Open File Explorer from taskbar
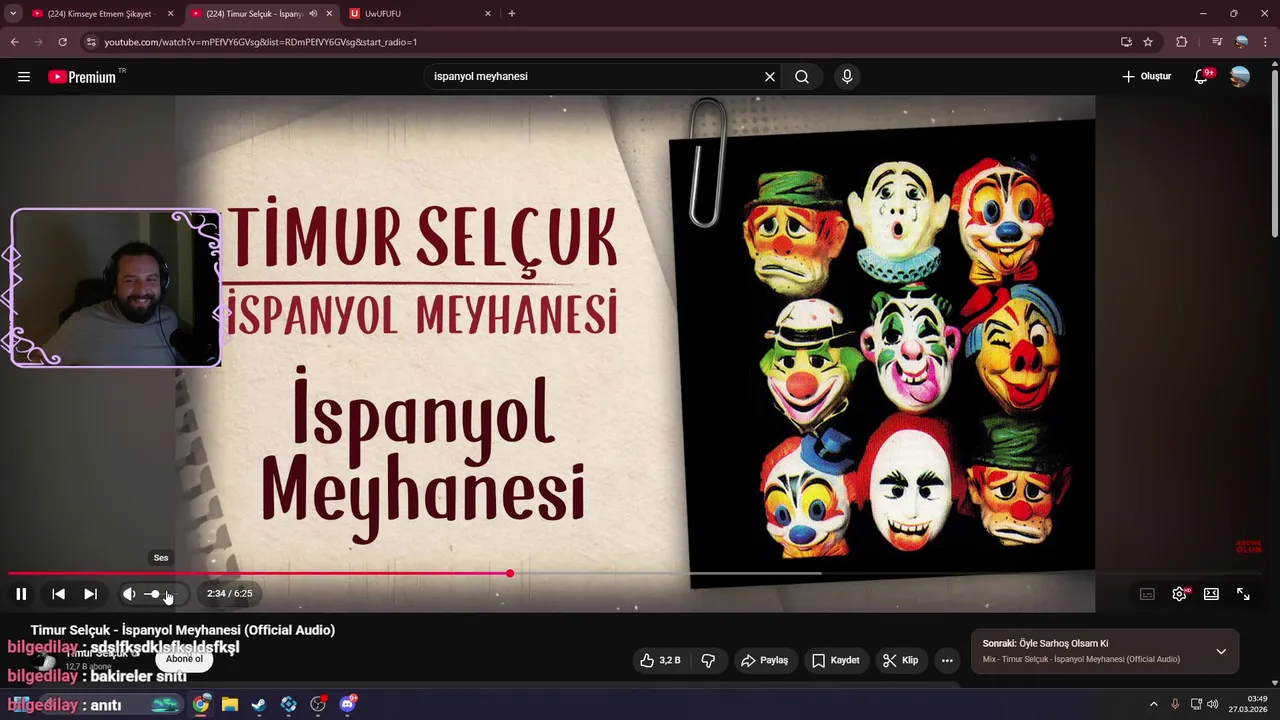Screen dimensions: 1280x720 (x=230, y=704)
